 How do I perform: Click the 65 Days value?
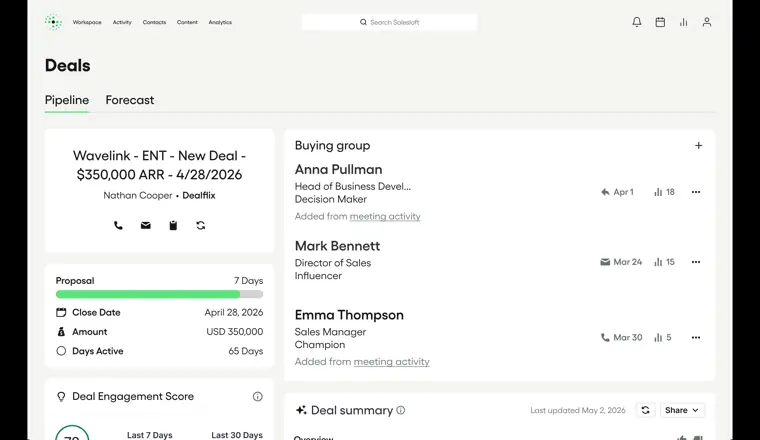coord(246,351)
